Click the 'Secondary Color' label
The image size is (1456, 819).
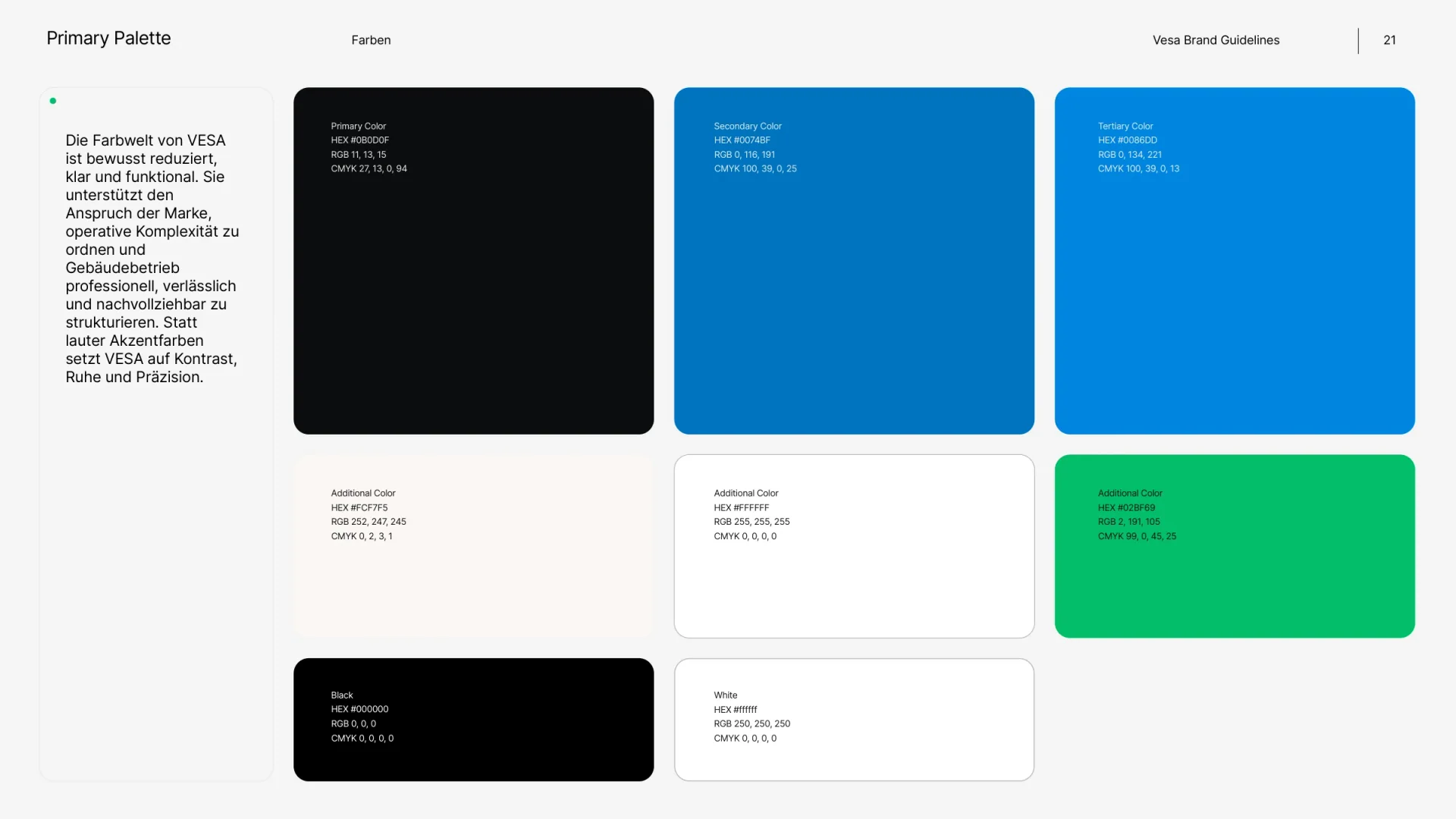[747, 127]
